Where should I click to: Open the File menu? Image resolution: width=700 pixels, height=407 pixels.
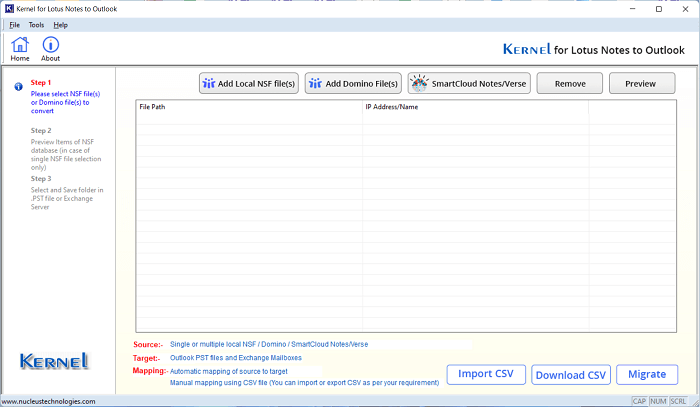coord(15,25)
